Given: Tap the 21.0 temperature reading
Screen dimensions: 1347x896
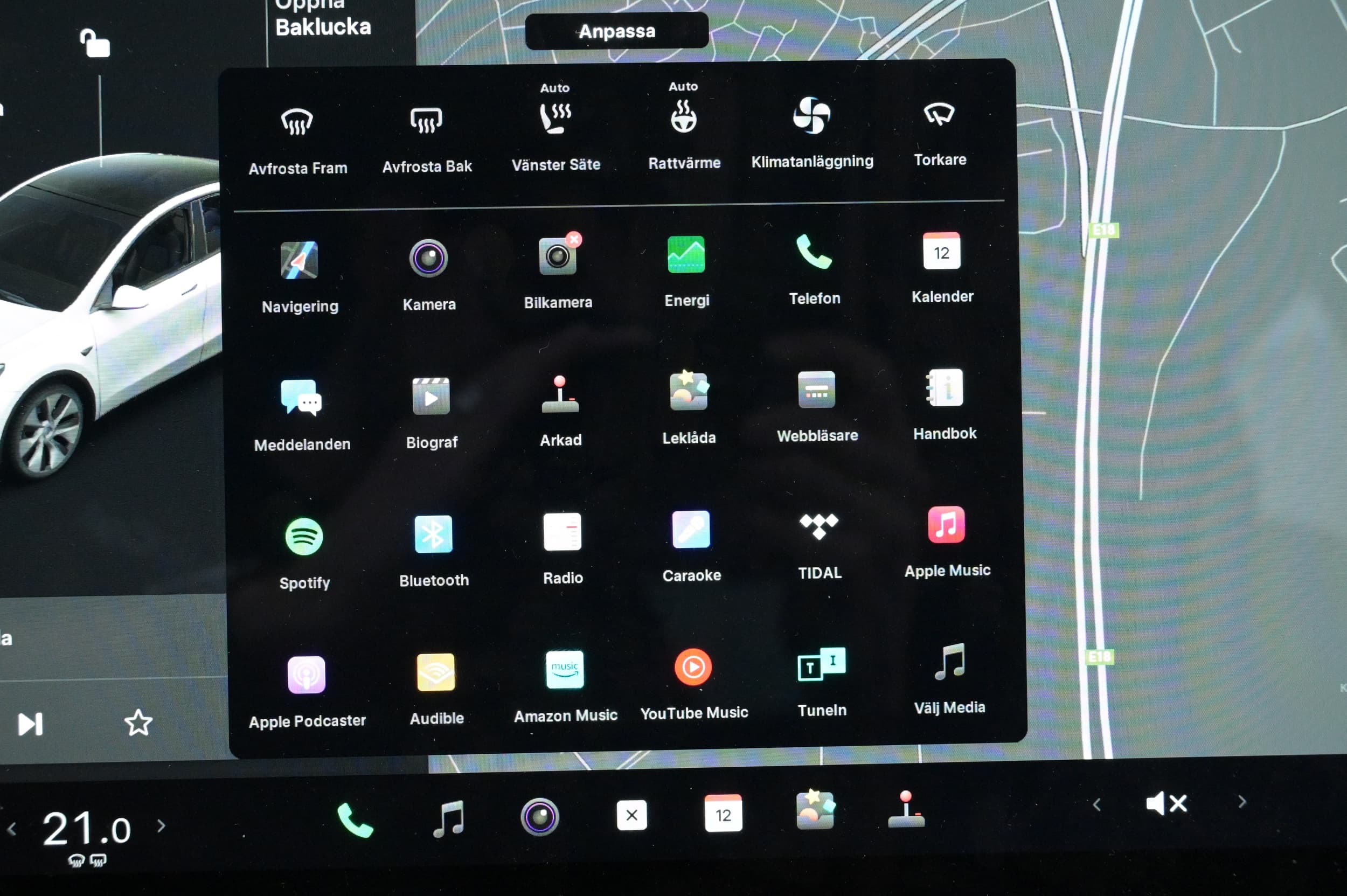Looking at the screenshot, I should tap(87, 829).
